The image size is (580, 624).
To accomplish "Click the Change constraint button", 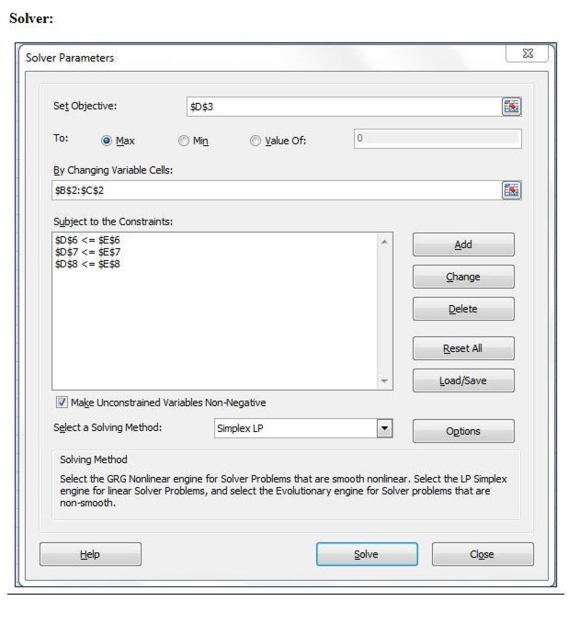I will [x=463, y=277].
